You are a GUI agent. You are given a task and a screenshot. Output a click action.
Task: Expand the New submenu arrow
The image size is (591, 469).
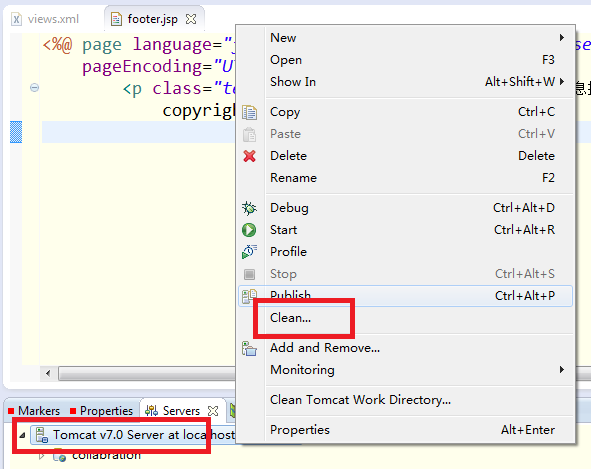562,38
